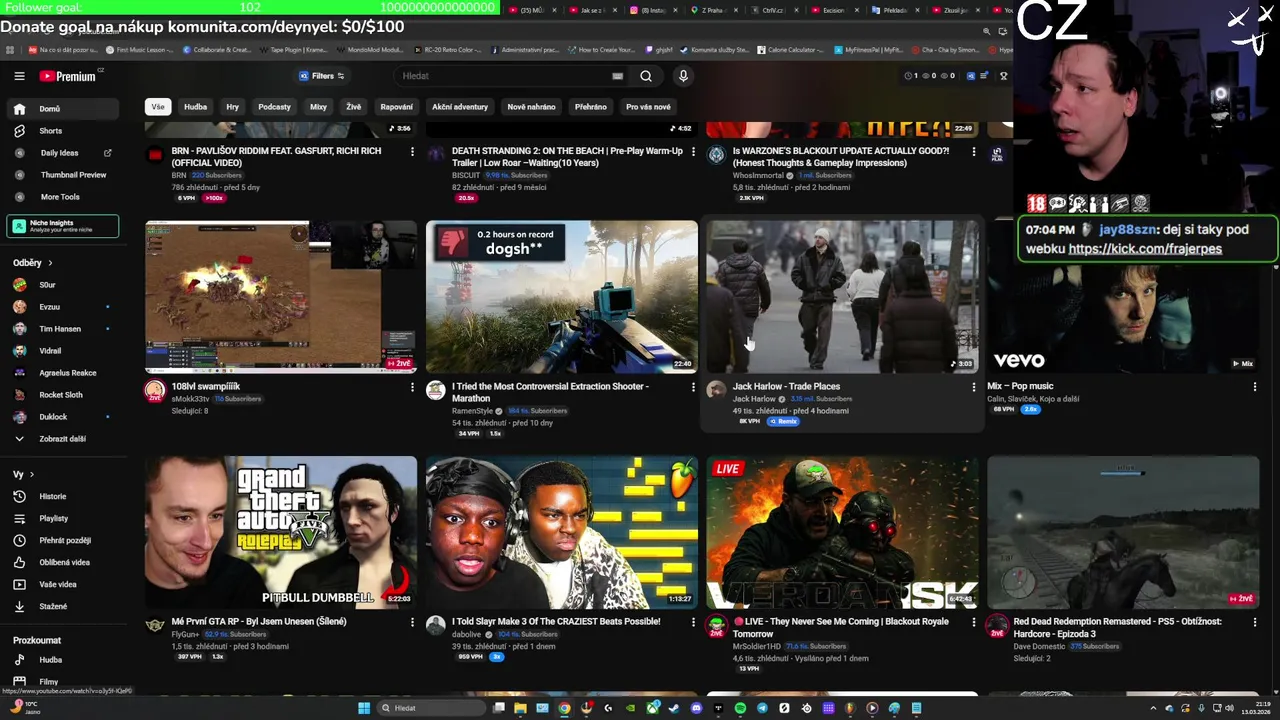Select the Hry filter chip

(232, 107)
